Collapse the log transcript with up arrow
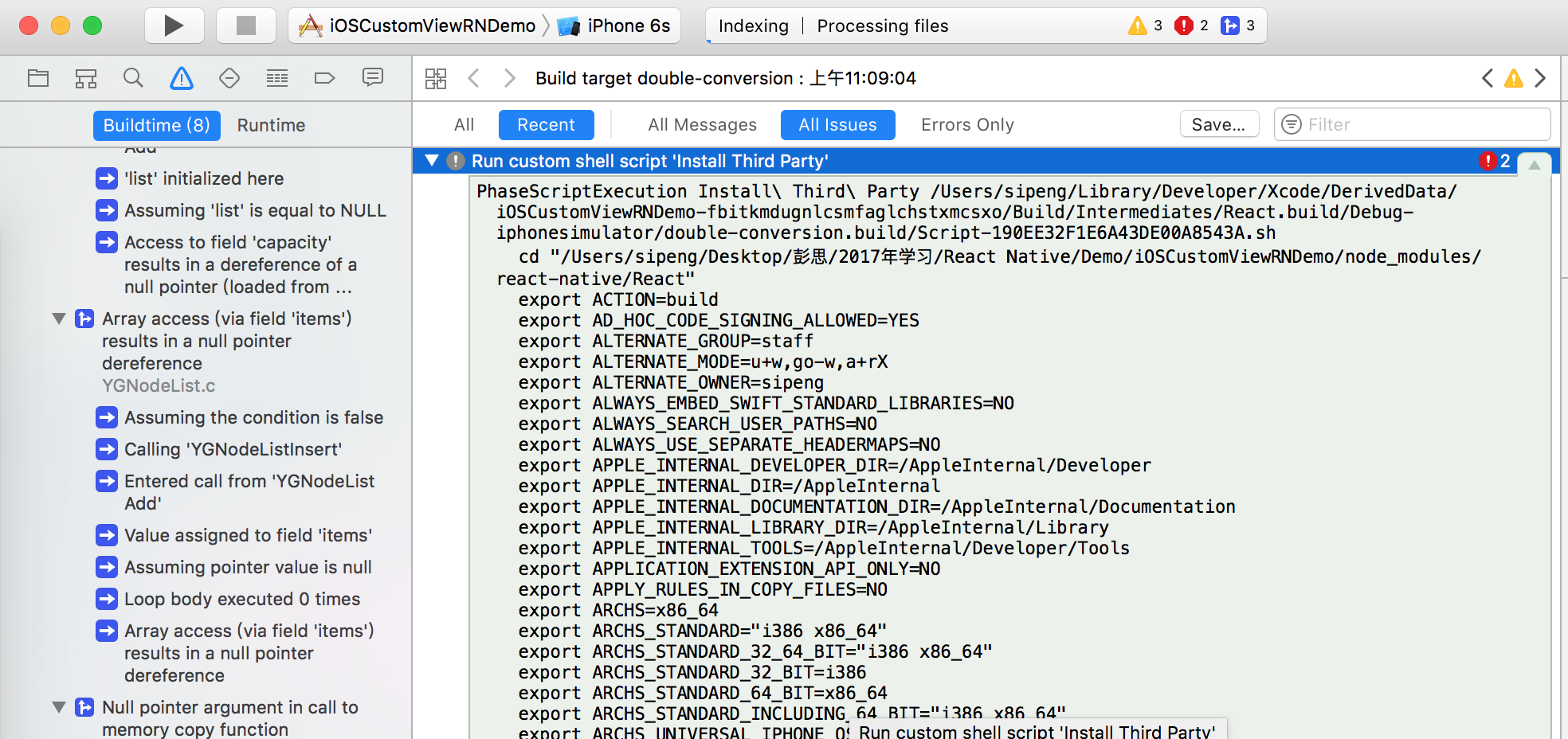Image resolution: width=1568 pixels, height=739 pixels. pyautogui.click(x=1534, y=164)
